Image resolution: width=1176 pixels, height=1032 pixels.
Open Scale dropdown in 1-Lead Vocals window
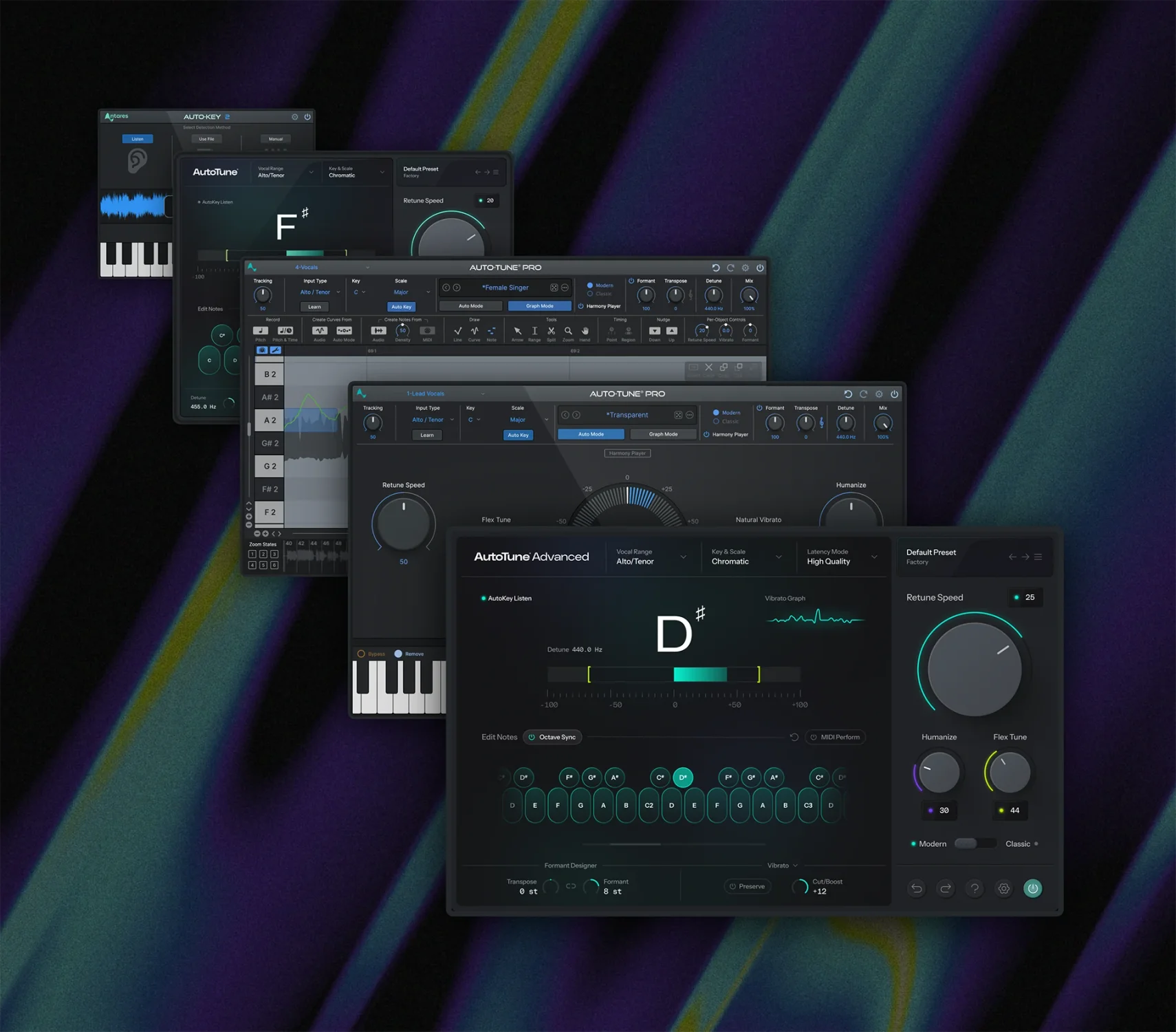[x=529, y=420]
